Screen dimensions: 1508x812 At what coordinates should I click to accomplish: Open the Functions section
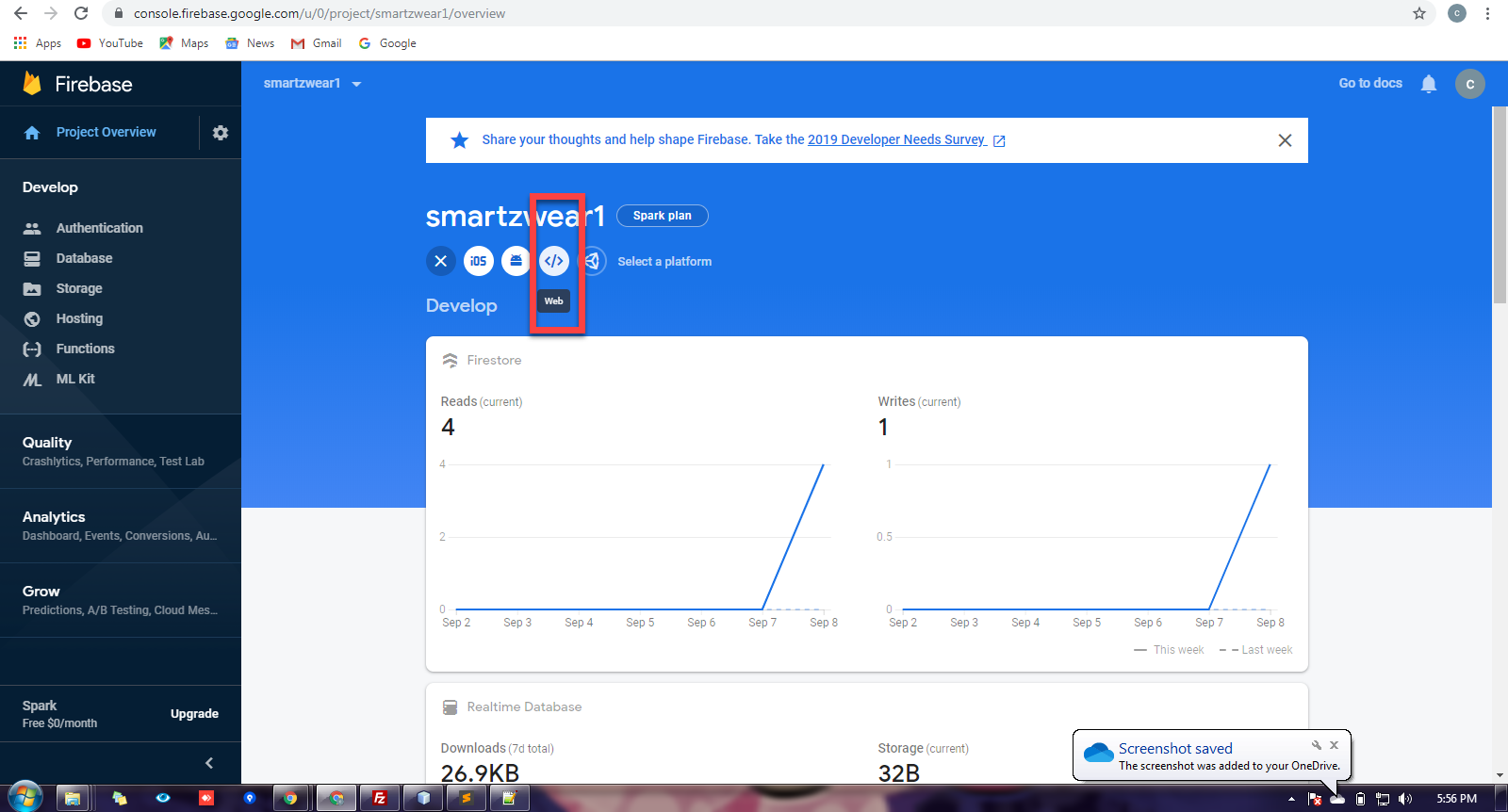pos(85,349)
